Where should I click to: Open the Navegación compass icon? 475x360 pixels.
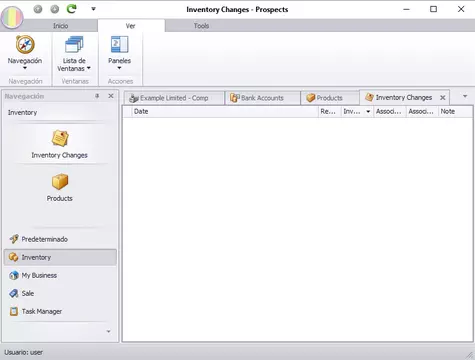tap(25, 45)
